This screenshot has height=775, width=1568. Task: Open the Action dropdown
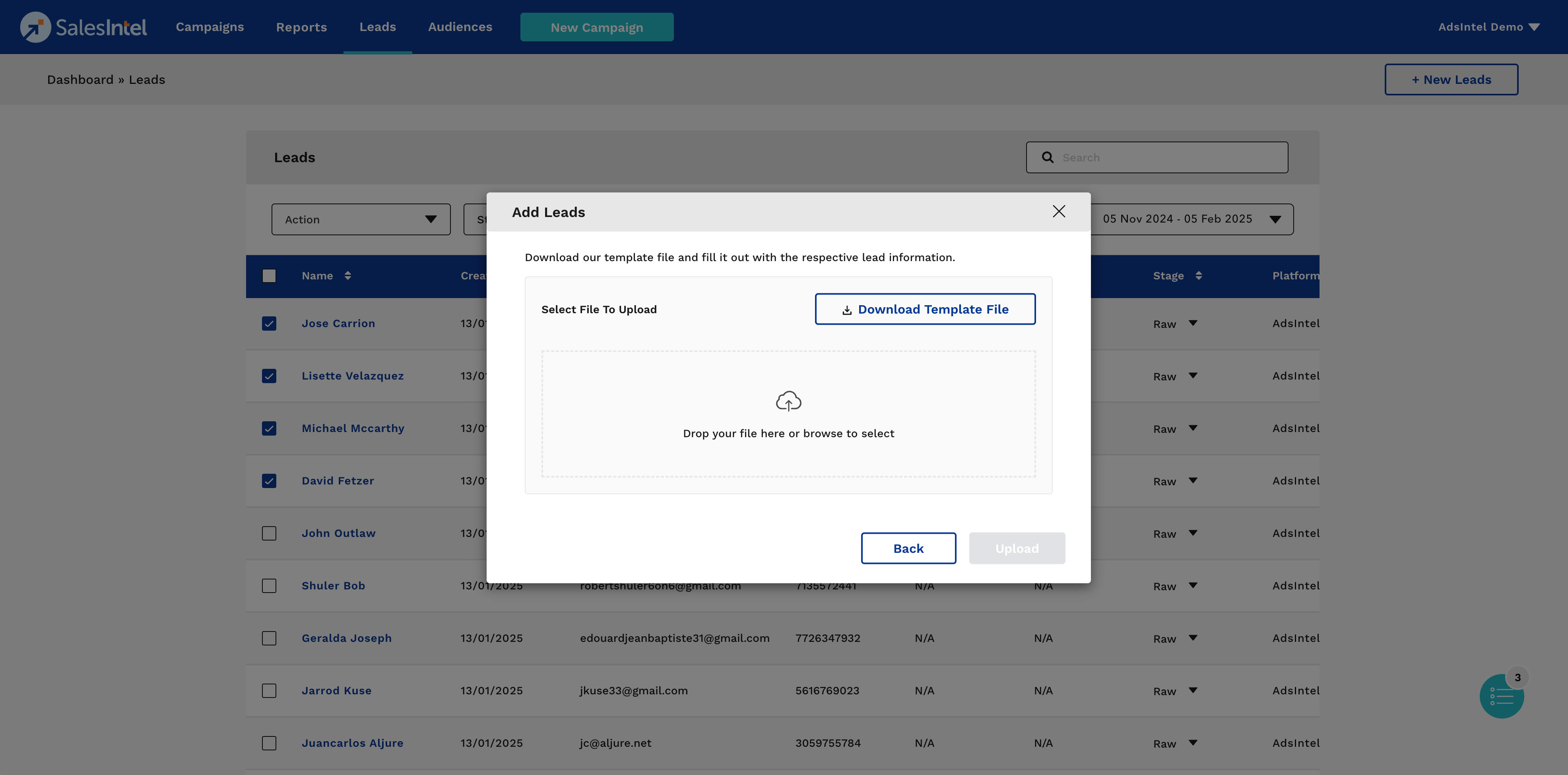coord(360,220)
